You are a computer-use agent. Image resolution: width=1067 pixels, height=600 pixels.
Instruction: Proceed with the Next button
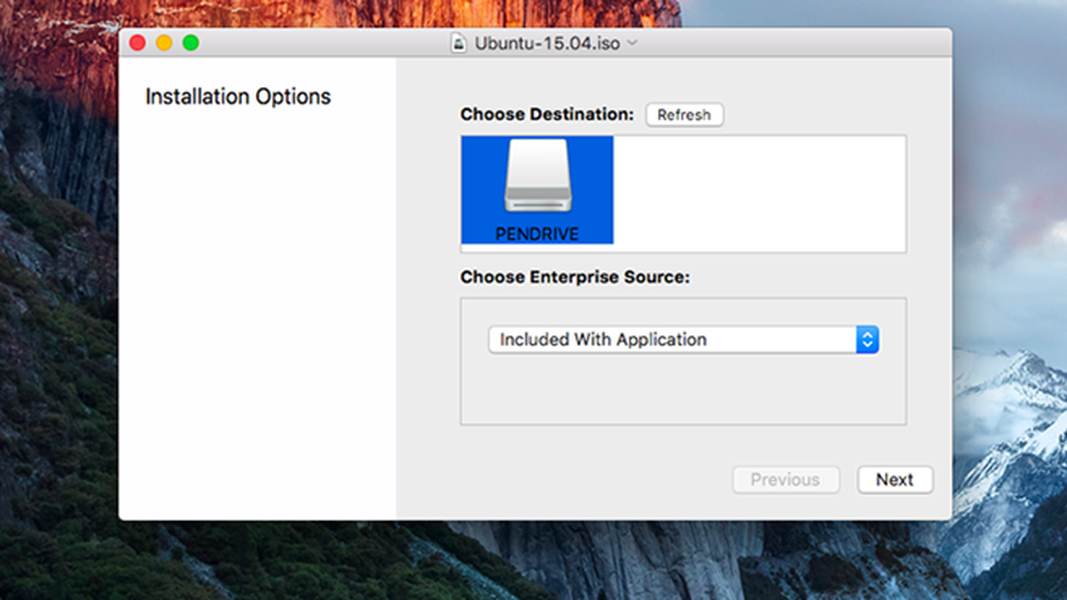pyautogui.click(x=894, y=480)
